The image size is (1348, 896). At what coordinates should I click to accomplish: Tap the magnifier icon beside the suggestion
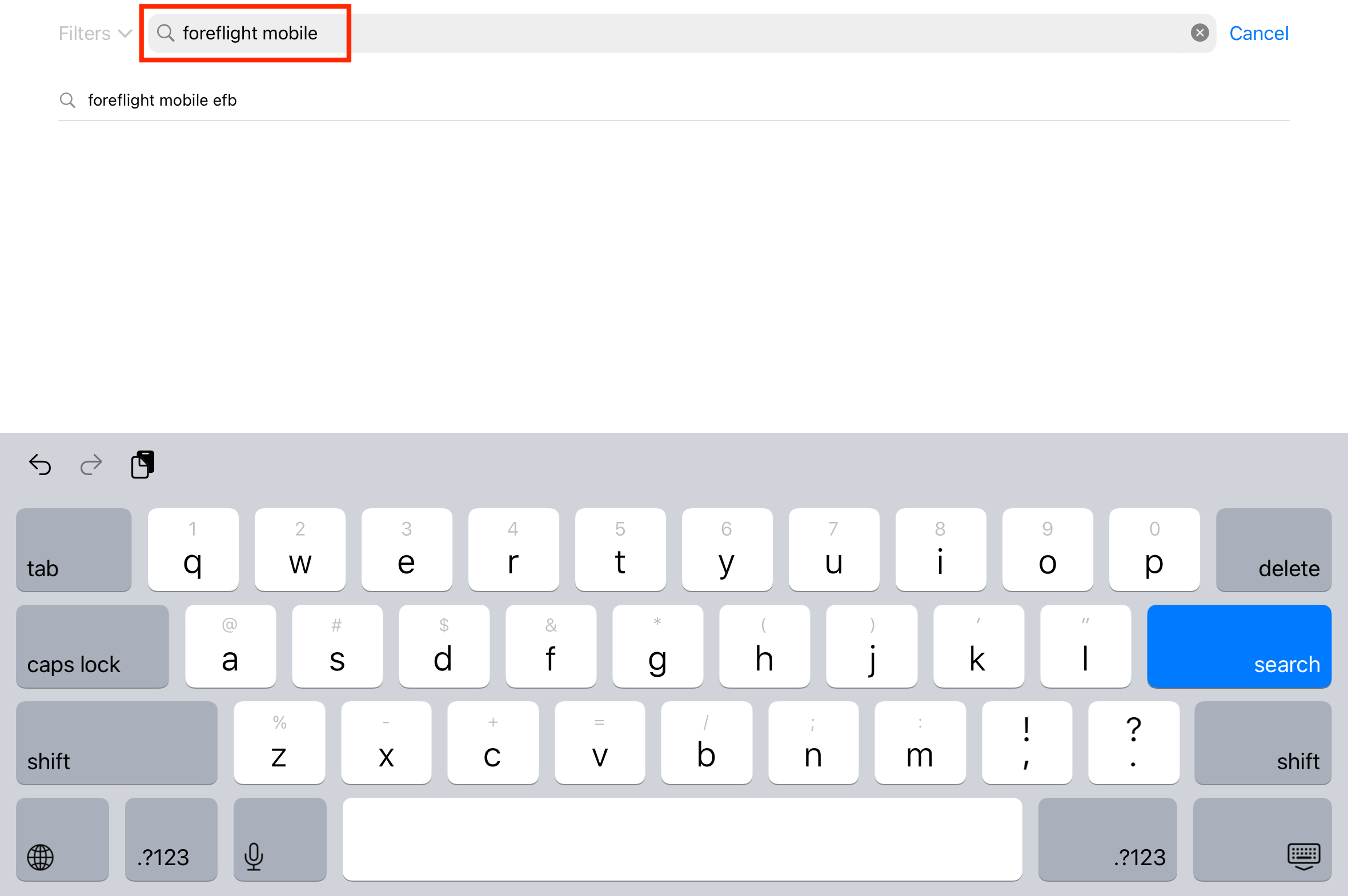[67, 101]
